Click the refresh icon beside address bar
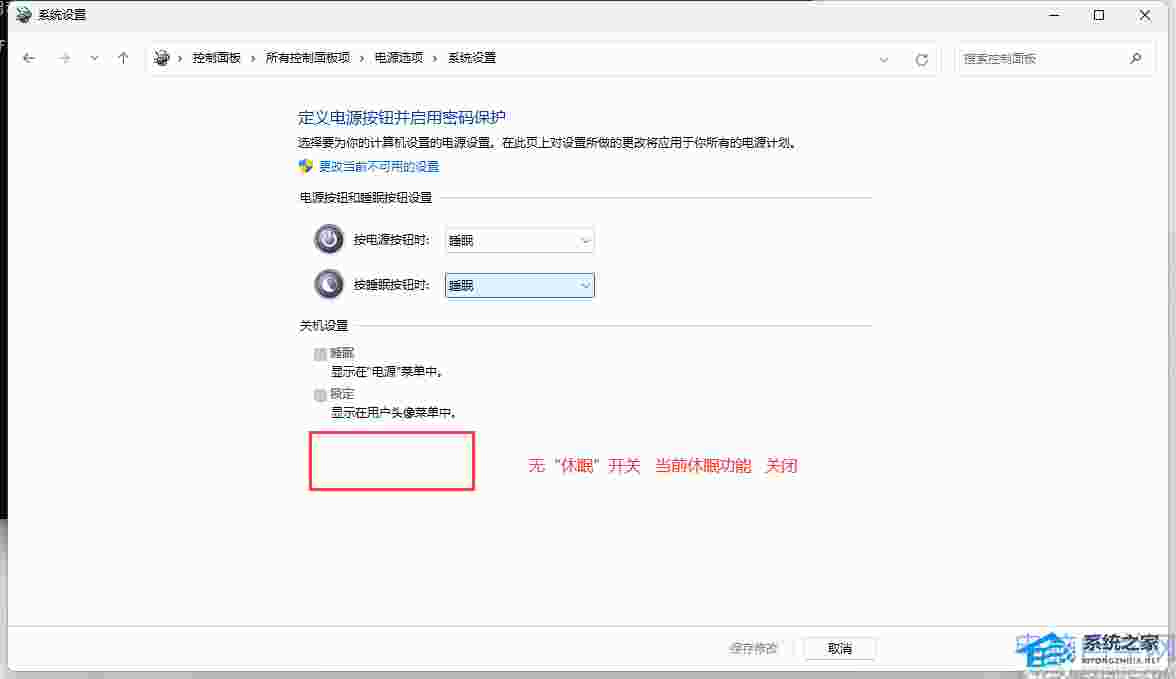The image size is (1176, 679). pos(921,59)
